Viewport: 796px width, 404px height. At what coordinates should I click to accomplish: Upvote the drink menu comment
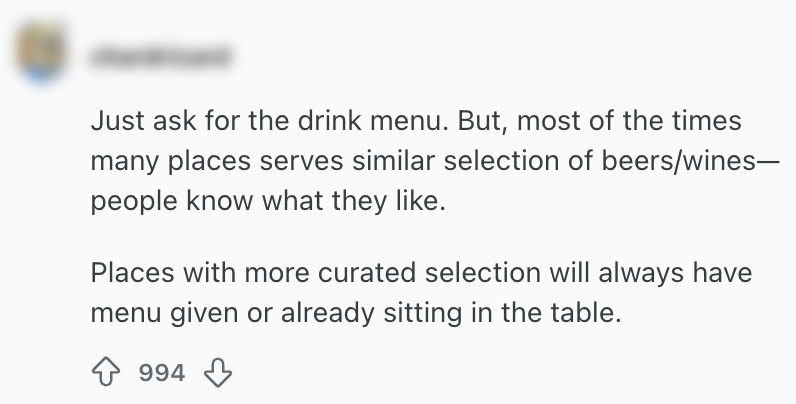pyautogui.click(x=107, y=373)
